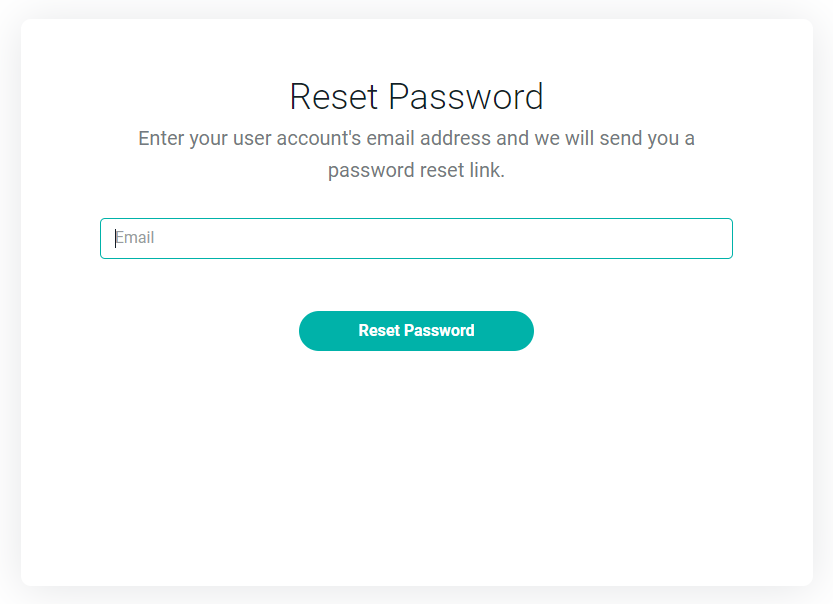Focus the Email address text box
Viewport: 833px width, 604px height.
click(416, 238)
